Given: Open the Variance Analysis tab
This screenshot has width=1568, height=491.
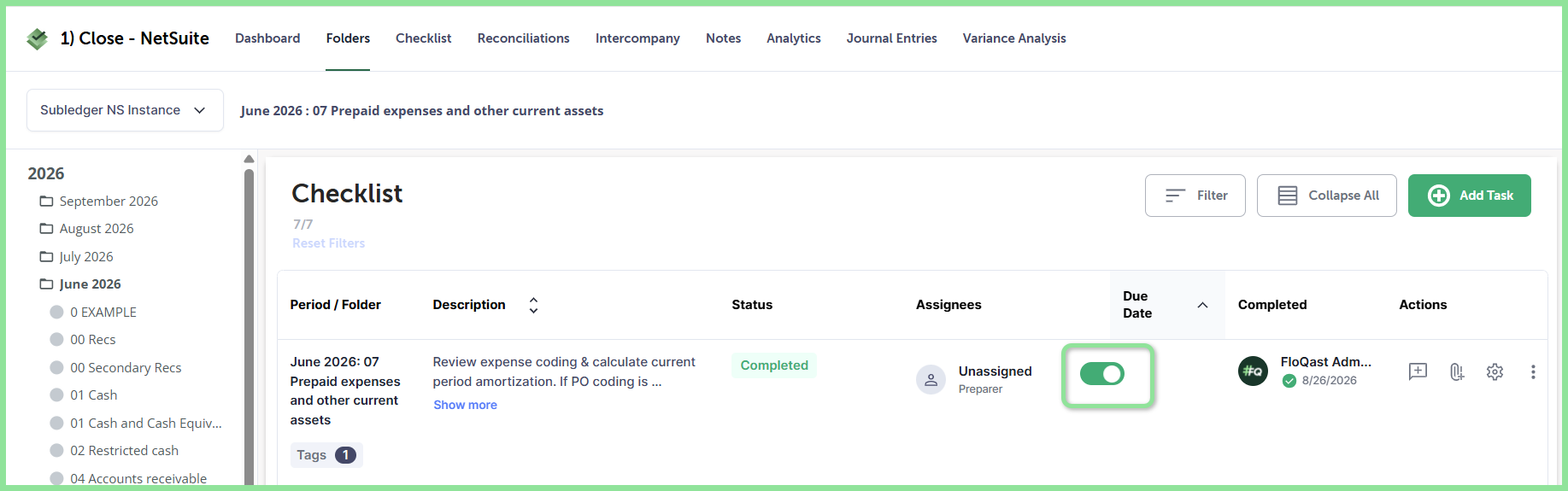Looking at the screenshot, I should coord(1014,38).
